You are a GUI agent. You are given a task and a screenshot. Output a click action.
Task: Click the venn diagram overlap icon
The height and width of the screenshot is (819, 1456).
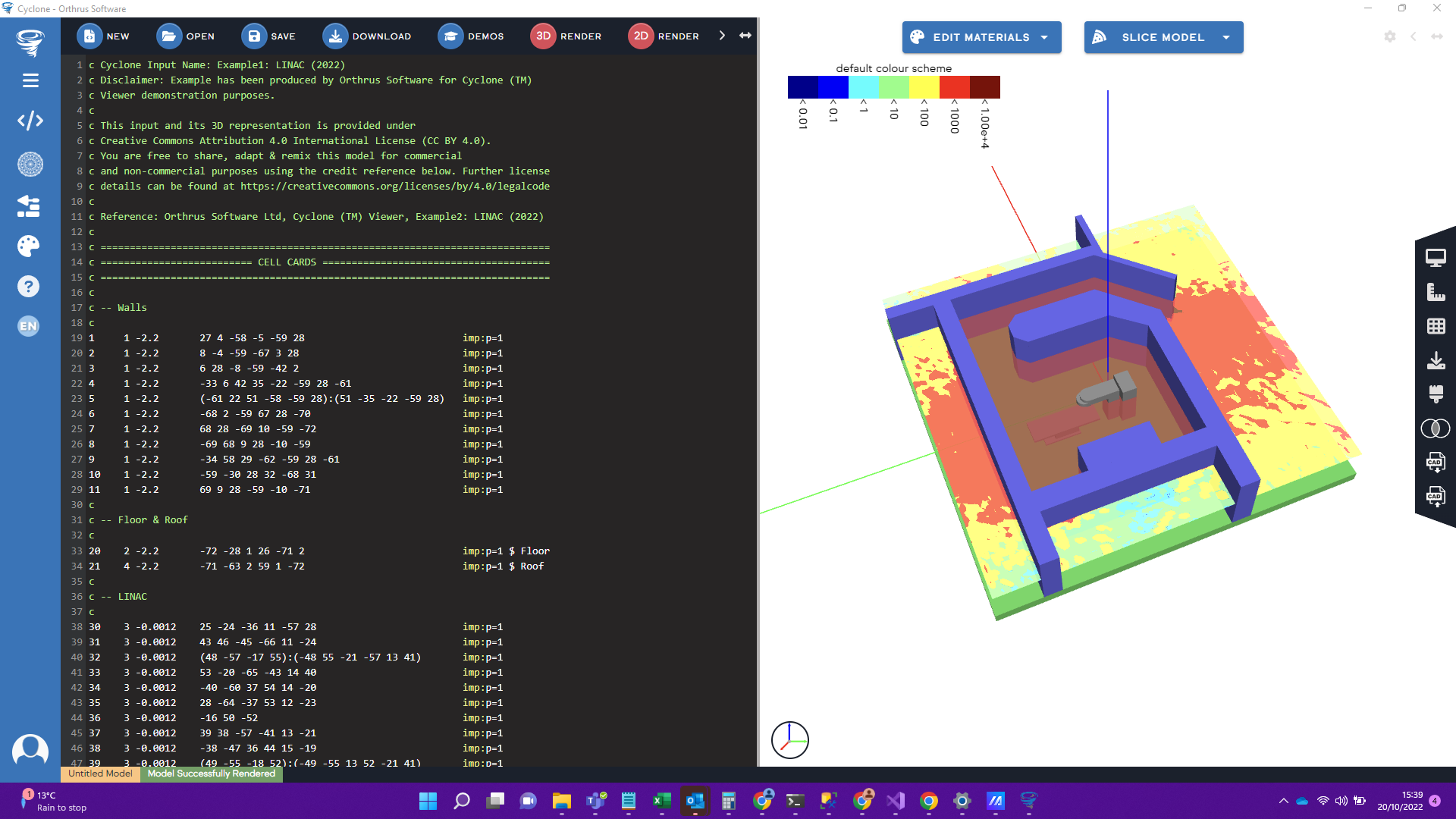point(1436,428)
